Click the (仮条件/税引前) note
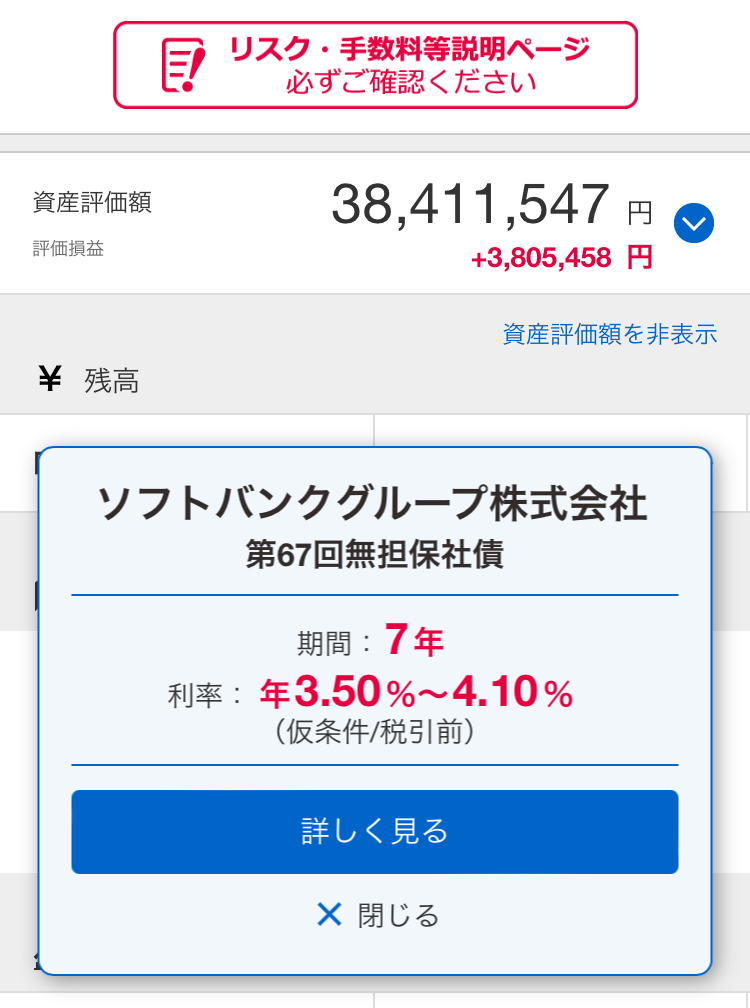Screen dimensions: 750x1008 point(373,733)
